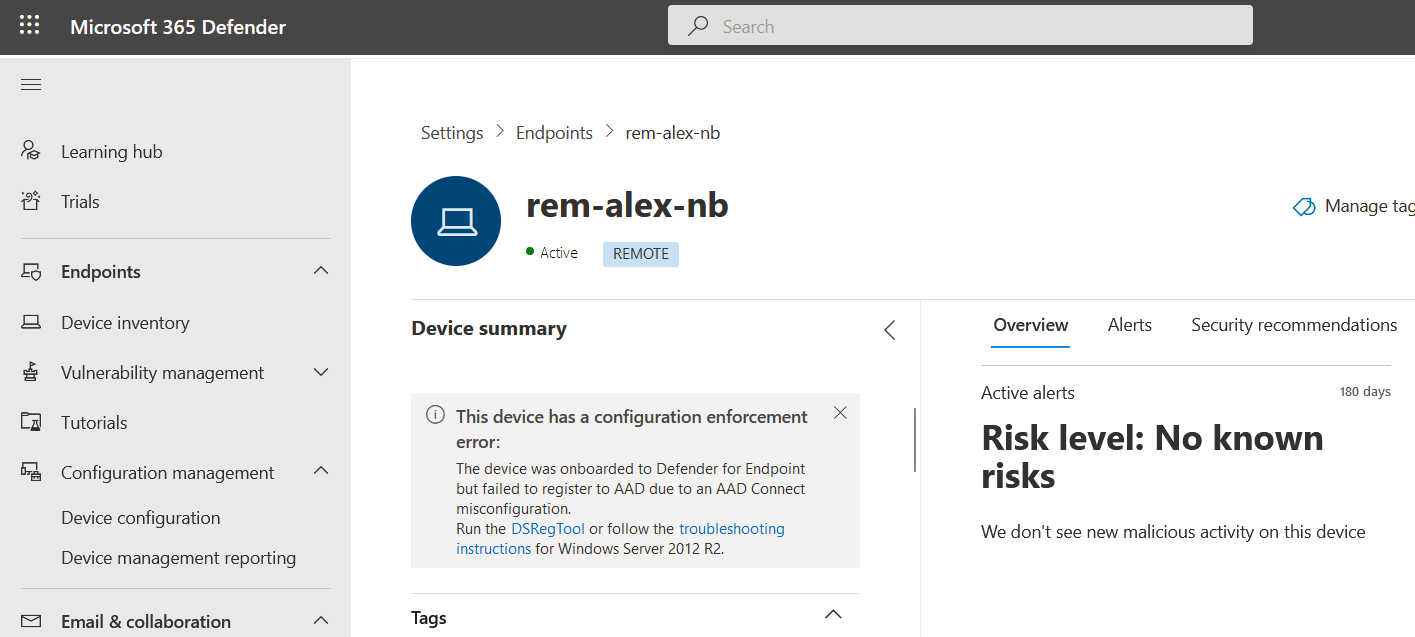Click the Endpoints shield icon
Image resolution: width=1415 pixels, height=637 pixels.
31,272
